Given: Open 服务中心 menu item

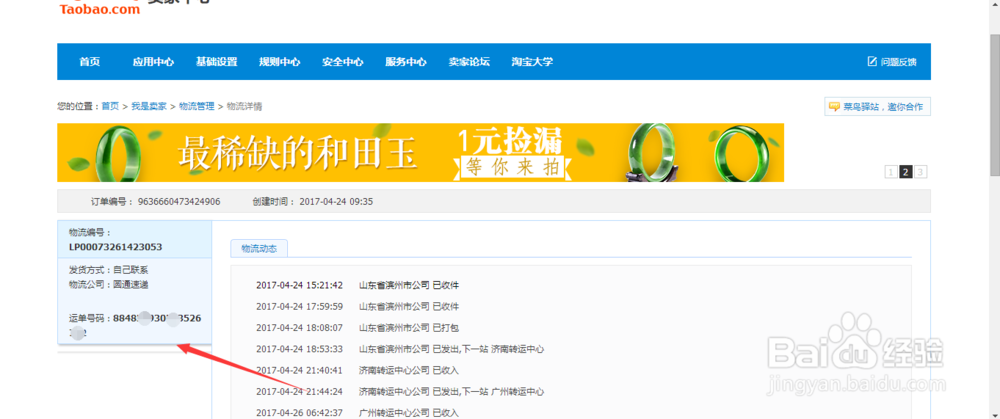Looking at the screenshot, I should click(x=406, y=62).
